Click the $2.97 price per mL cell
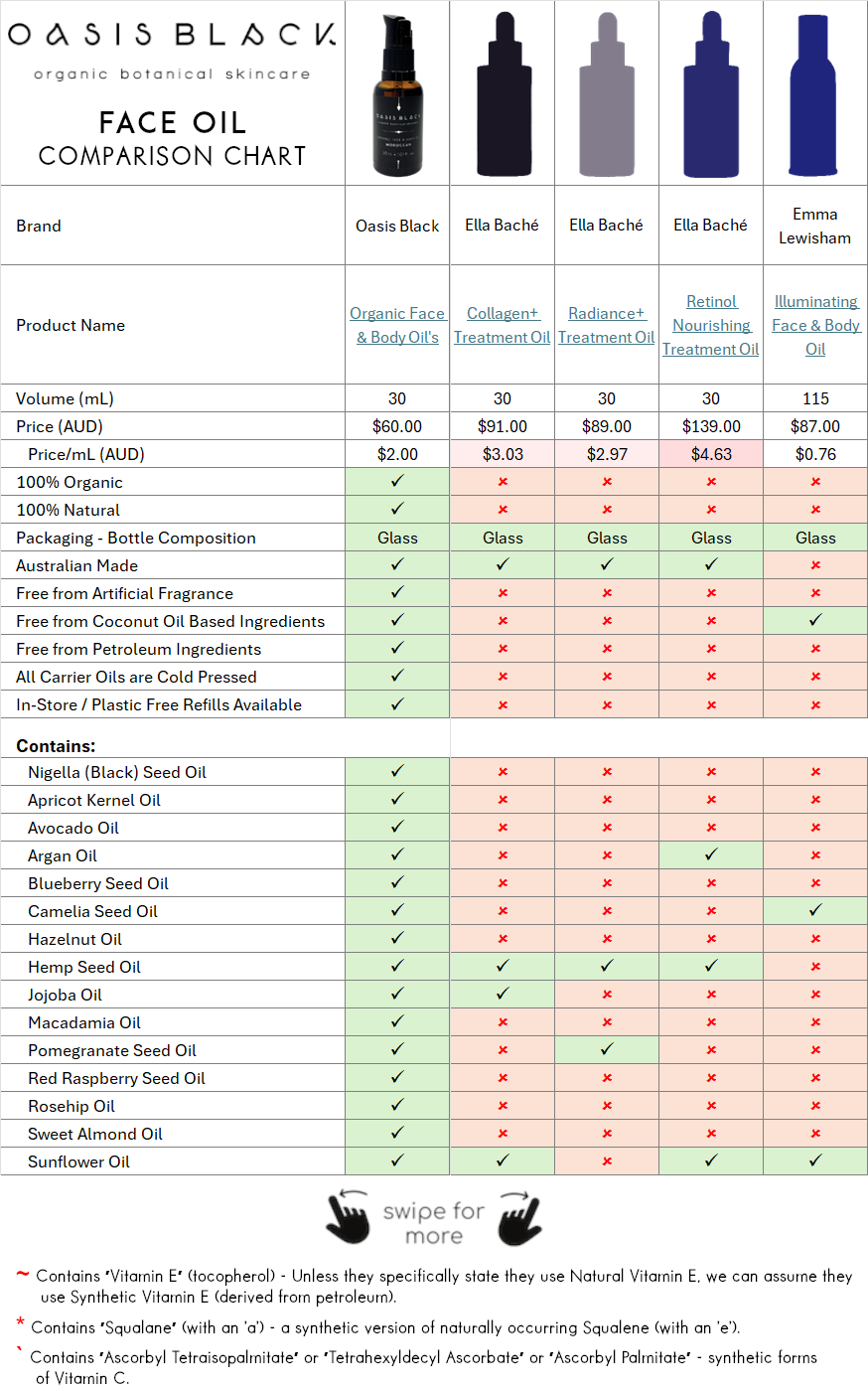This screenshot has height=1391, width=868. (607, 454)
